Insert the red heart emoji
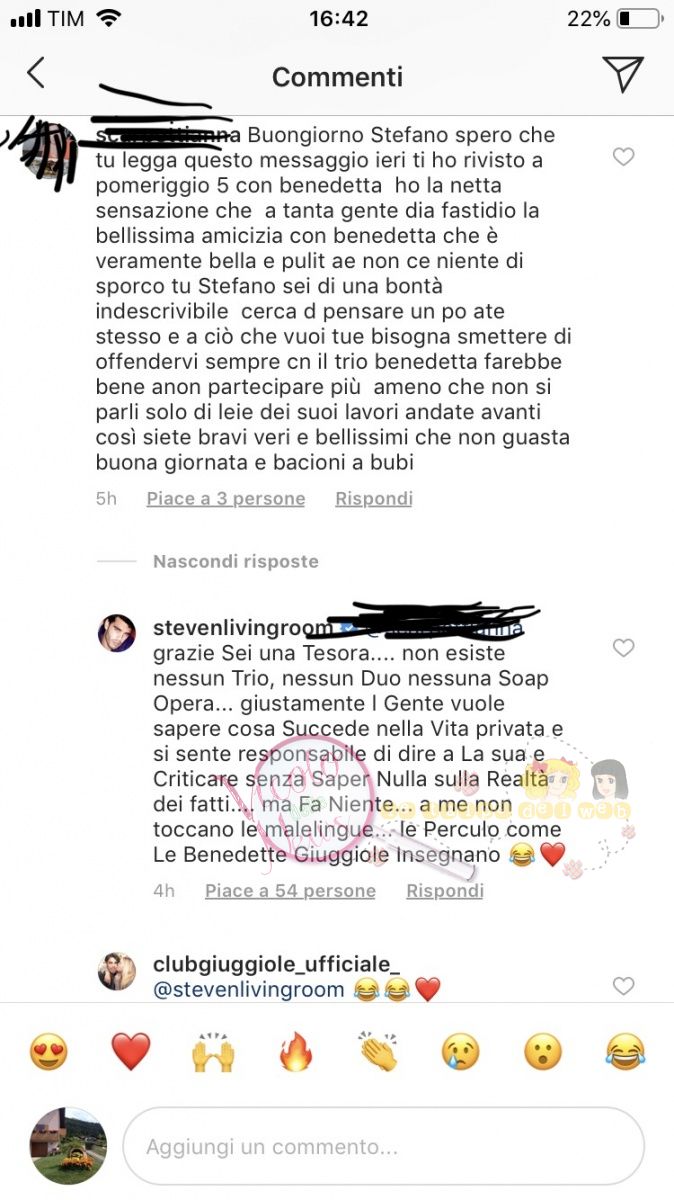 tap(130, 1052)
